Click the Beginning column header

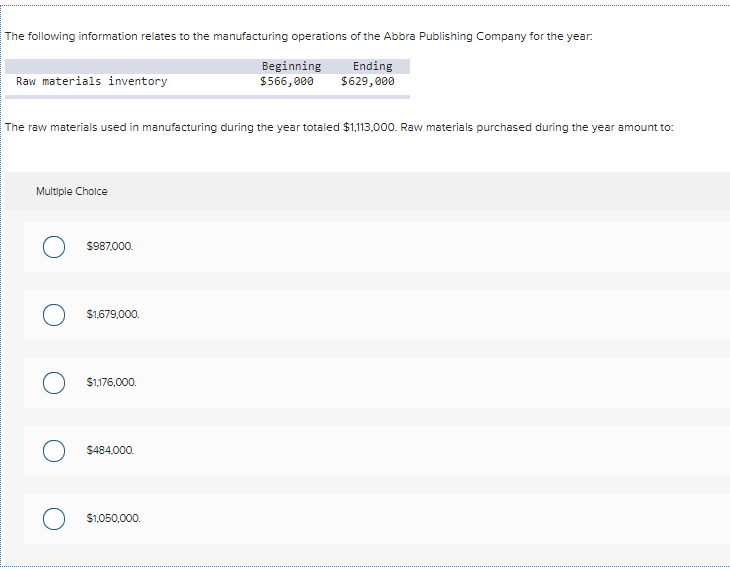pyautogui.click(x=291, y=66)
